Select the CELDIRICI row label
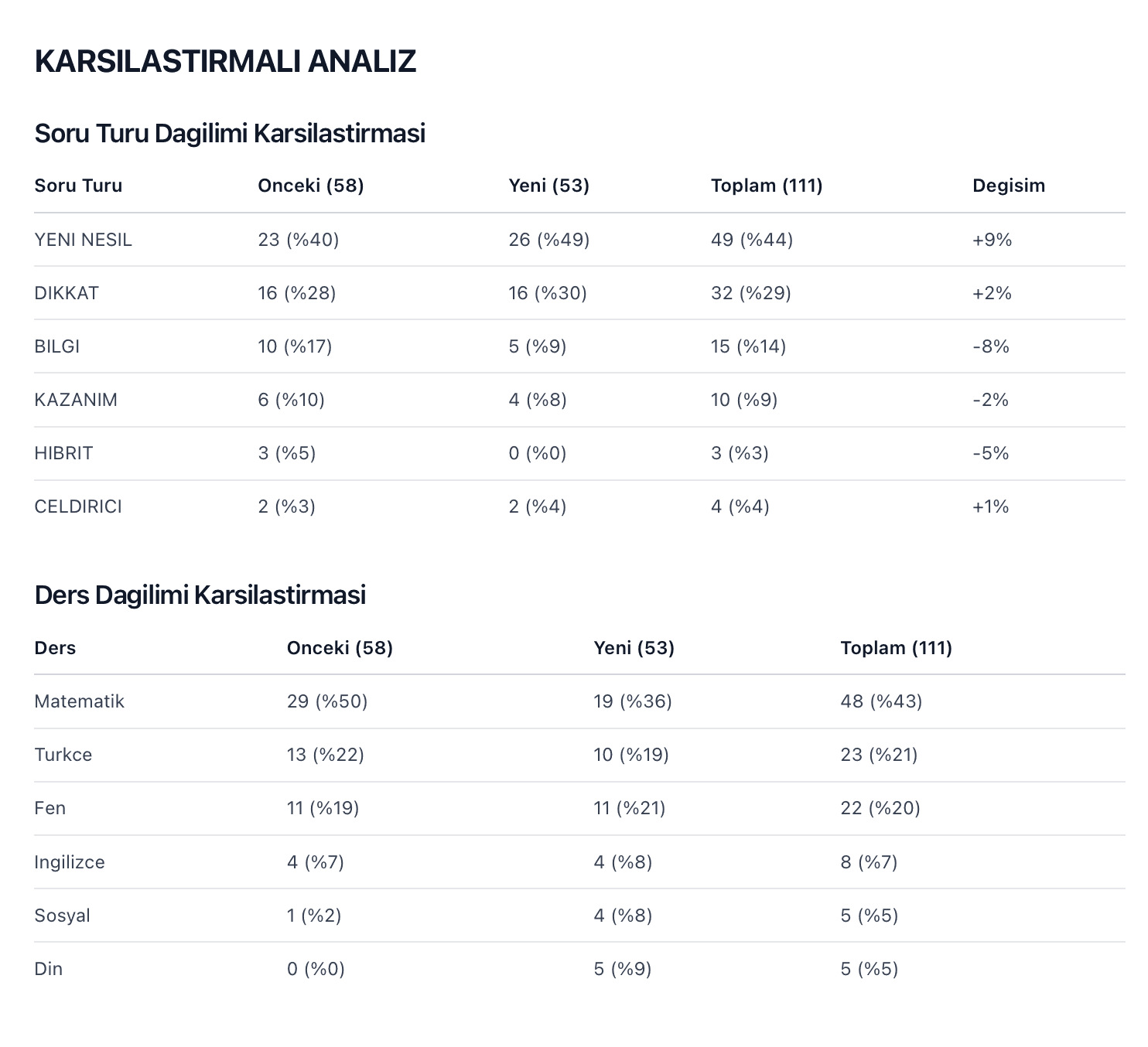This screenshot has height=1047, width=1148. 78,506
